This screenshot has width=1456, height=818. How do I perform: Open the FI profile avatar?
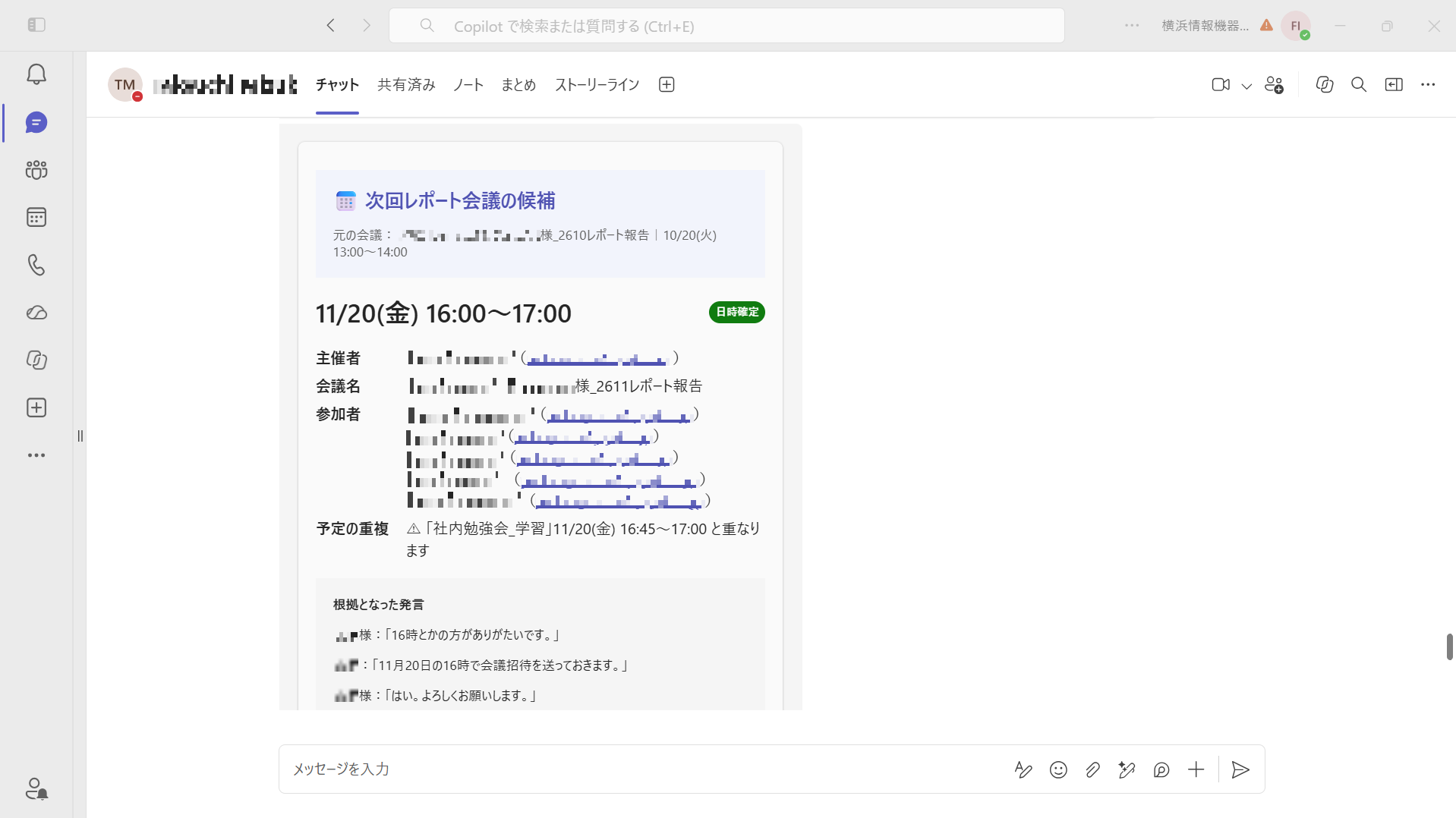[1296, 26]
